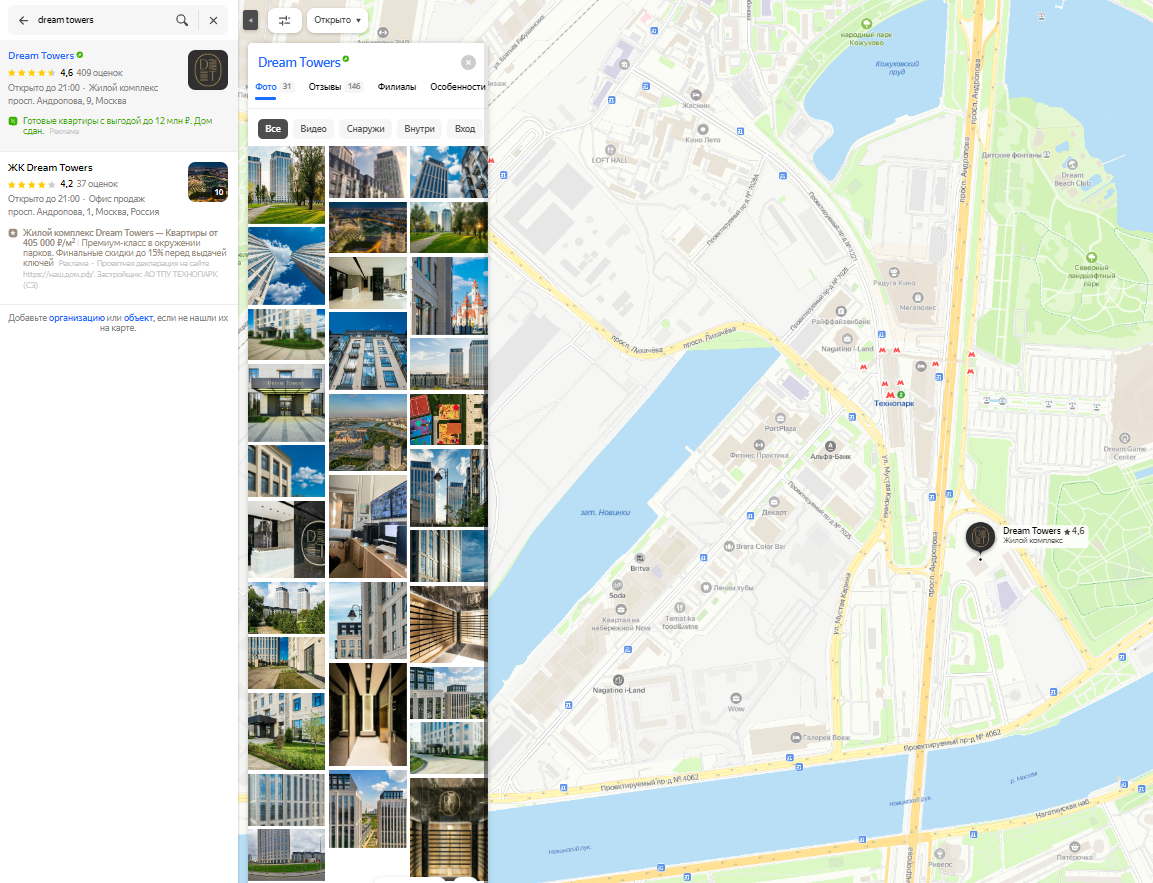
Task: Expand the Открыто dropdown filter
Action: coord(337,20)
